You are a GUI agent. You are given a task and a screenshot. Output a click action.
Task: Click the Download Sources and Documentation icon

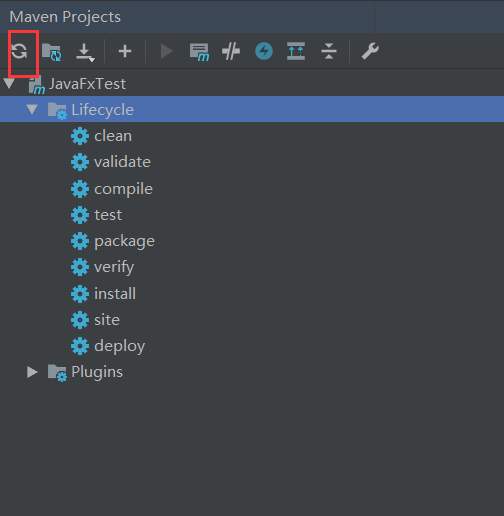(85, 52)
